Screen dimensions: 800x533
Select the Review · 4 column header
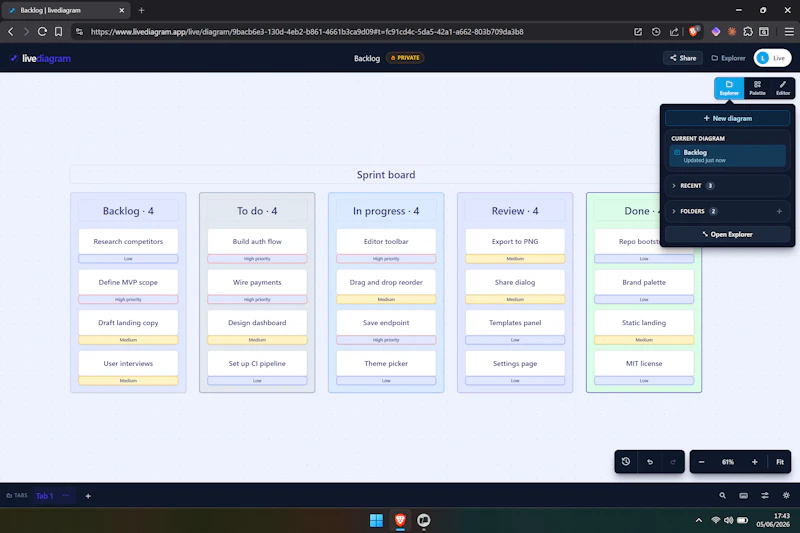515,211
